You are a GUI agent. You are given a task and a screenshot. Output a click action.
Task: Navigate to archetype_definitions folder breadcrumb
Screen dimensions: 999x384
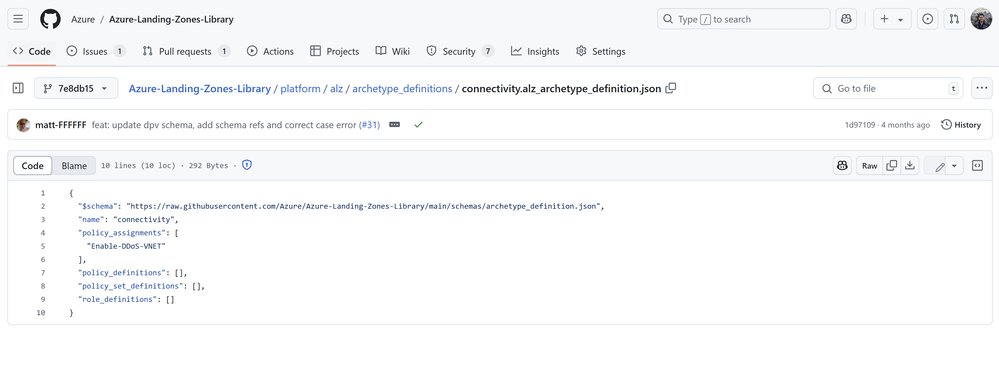click(x=402, y=89)
